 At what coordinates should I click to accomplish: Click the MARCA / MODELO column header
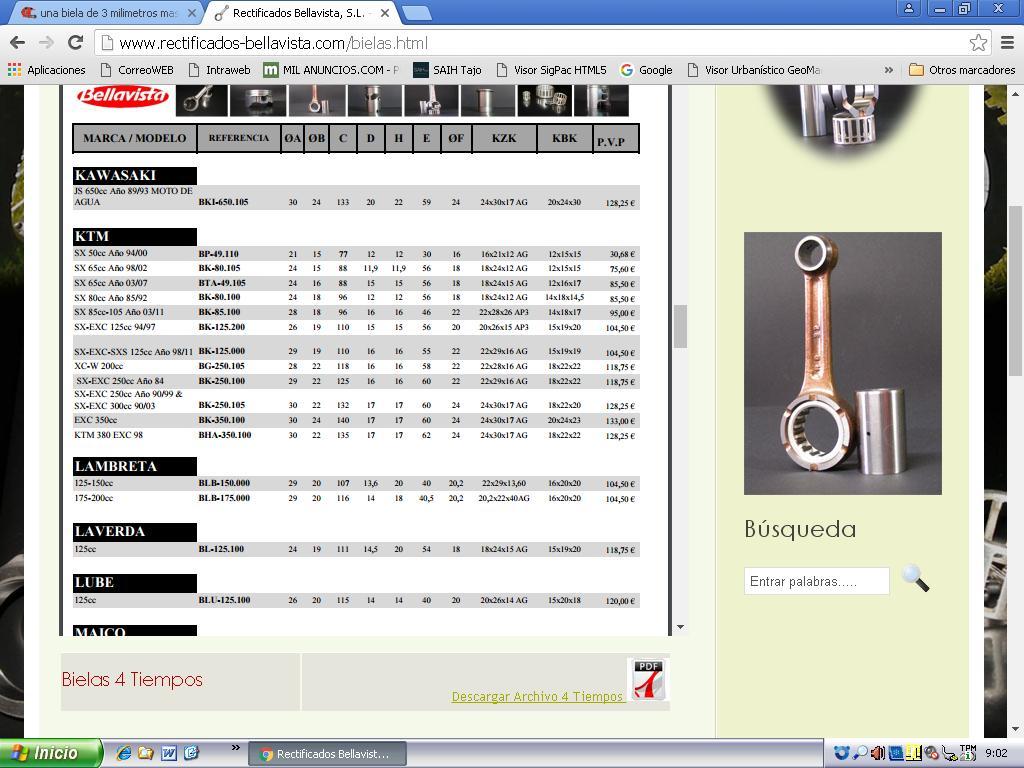tap(135, 138)
